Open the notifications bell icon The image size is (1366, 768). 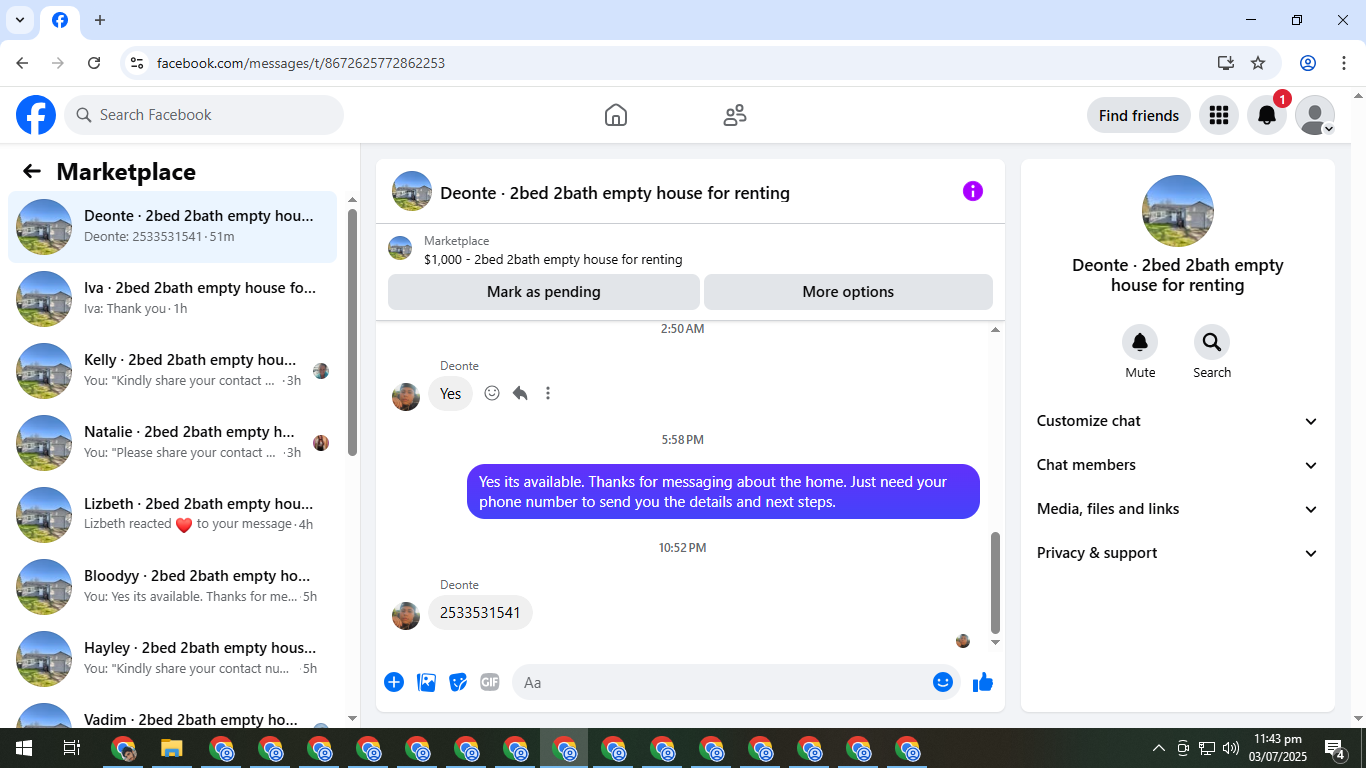pyautogui.click(x=1266, y=115)
